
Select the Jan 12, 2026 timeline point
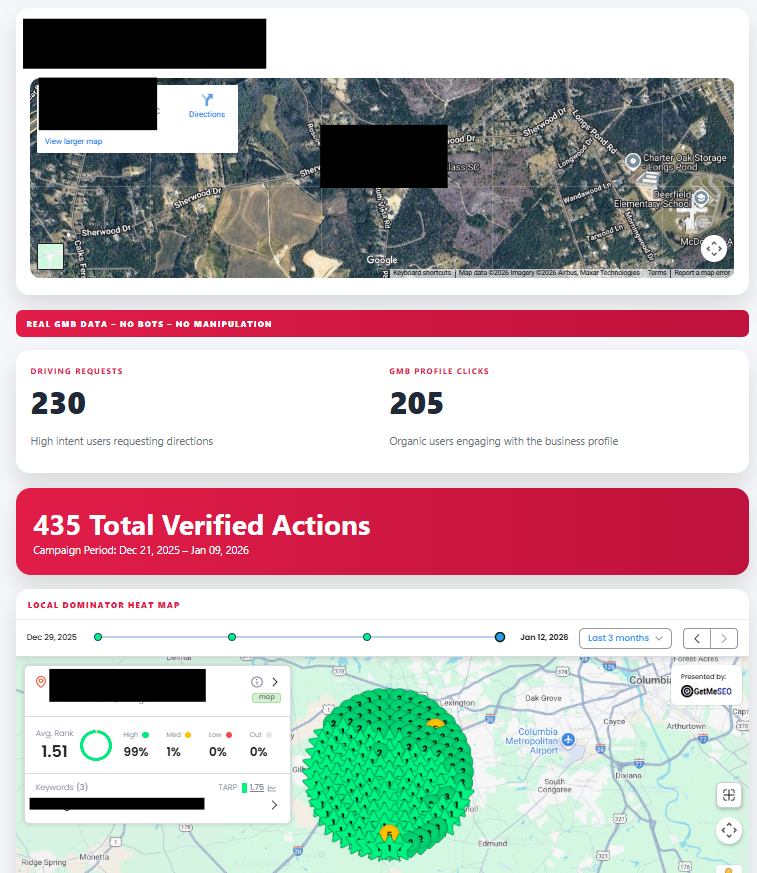tap(500, 637)
